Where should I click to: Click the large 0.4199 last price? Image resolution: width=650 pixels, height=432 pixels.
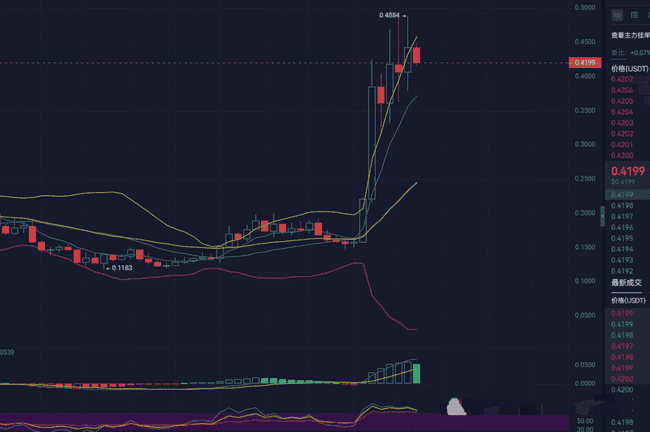(626, 170)
